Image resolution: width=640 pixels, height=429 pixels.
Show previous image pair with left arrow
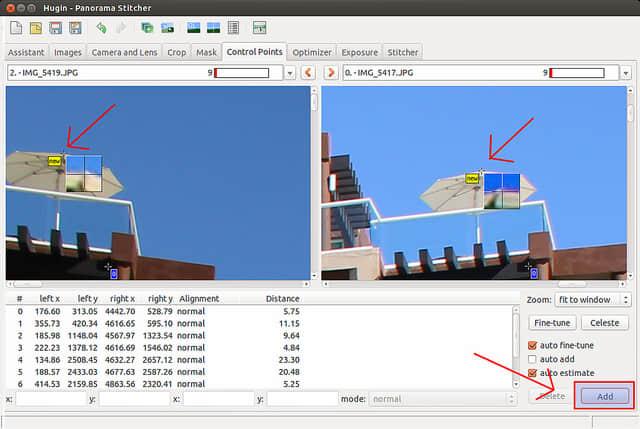308,73
